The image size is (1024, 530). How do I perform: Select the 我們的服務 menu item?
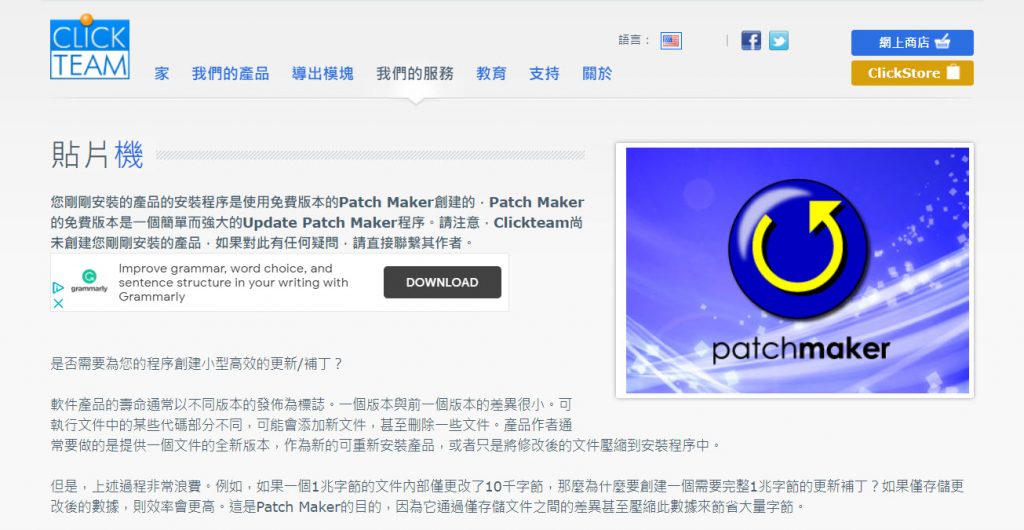tap(414, 73)
